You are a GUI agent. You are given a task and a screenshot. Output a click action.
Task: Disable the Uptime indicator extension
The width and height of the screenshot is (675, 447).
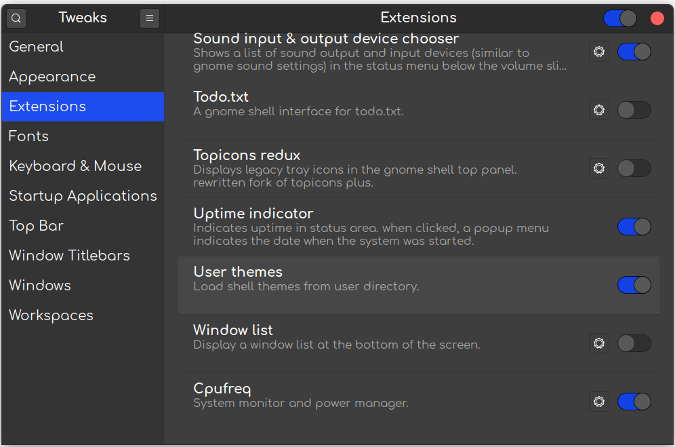[x=634, y=227]
